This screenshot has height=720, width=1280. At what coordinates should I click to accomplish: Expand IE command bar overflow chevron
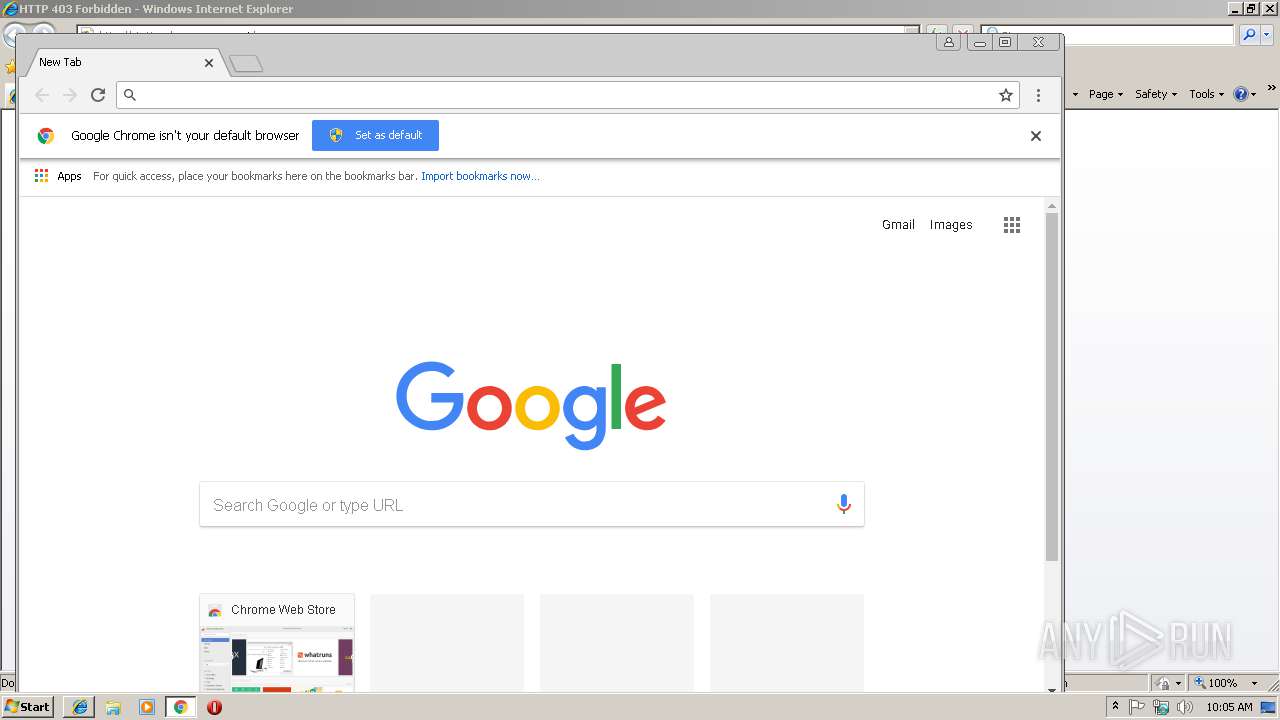tap(1272, 88)
